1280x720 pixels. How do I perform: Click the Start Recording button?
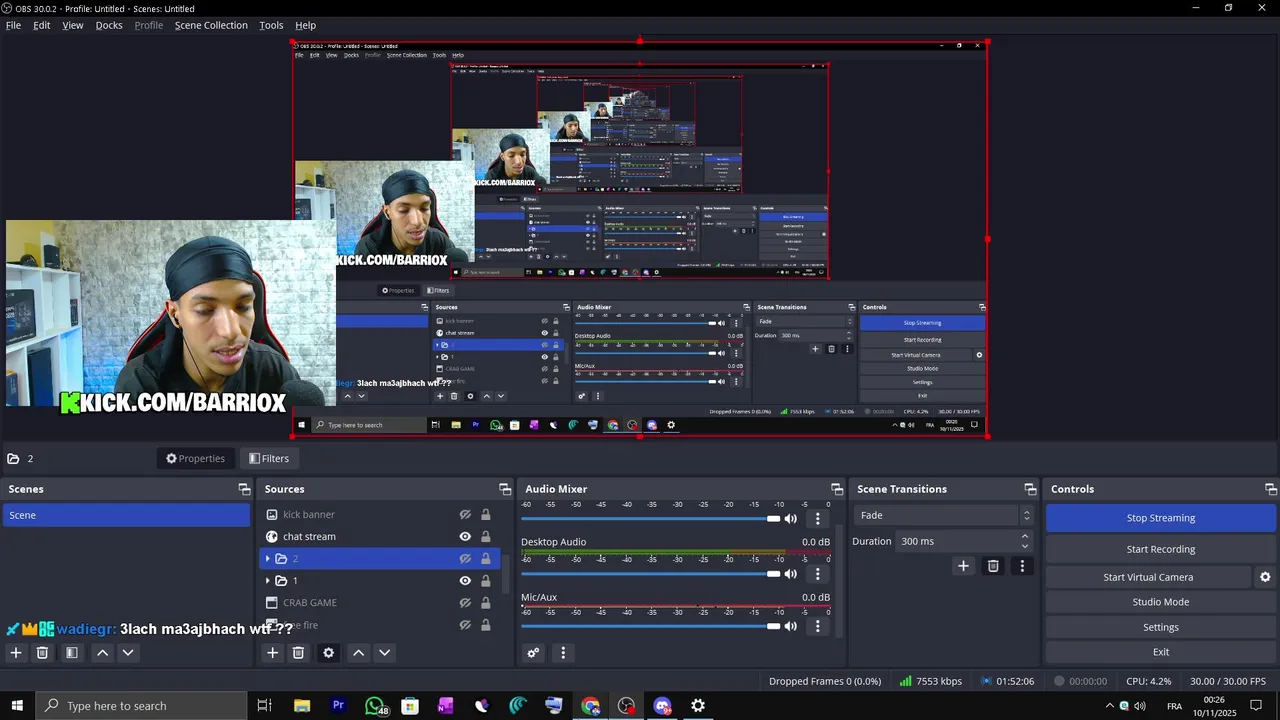(x=1161, y=549)
